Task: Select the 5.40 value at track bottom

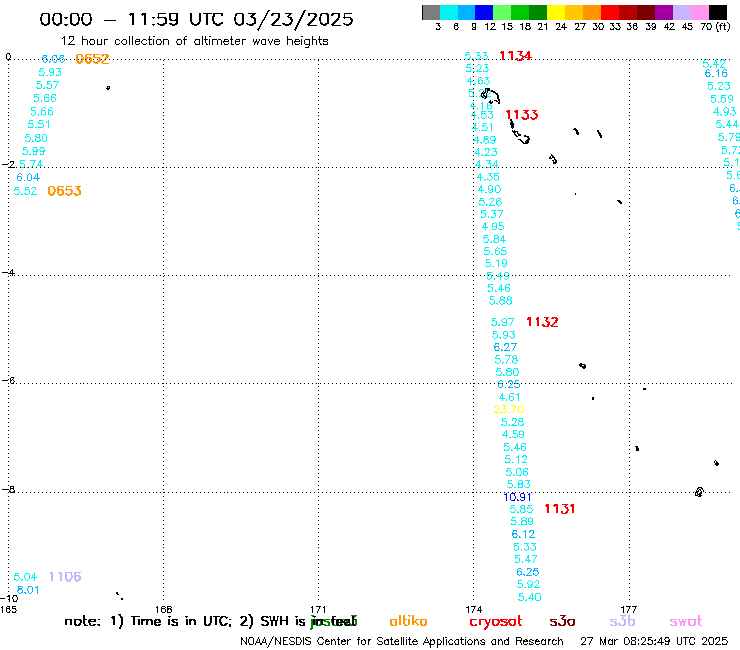Action: click(530, 597)
